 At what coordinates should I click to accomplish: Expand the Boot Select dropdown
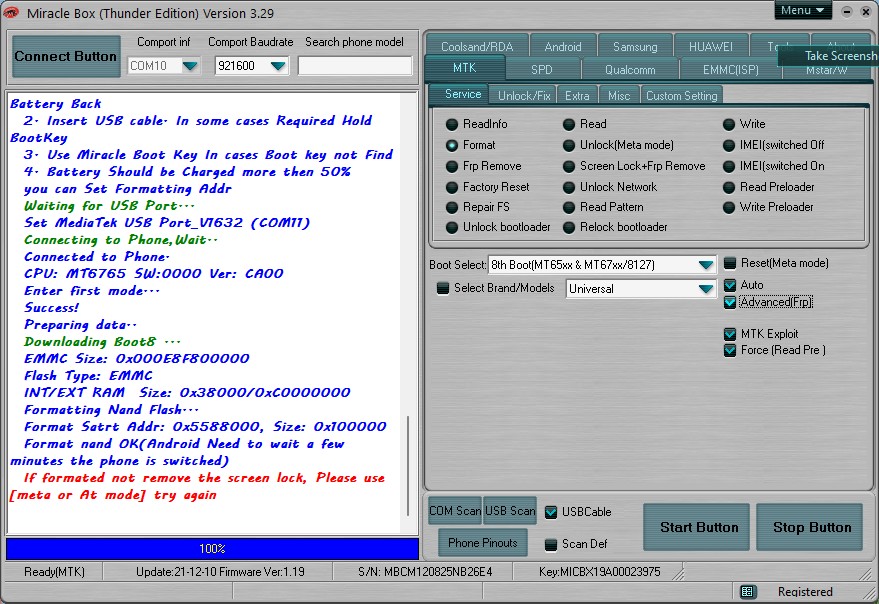706,265
